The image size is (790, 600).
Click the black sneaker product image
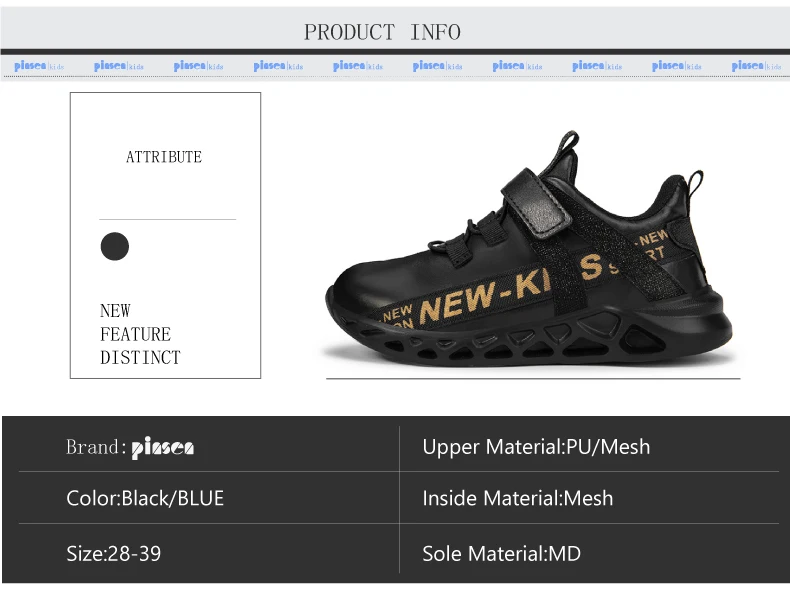pos(529,249)
